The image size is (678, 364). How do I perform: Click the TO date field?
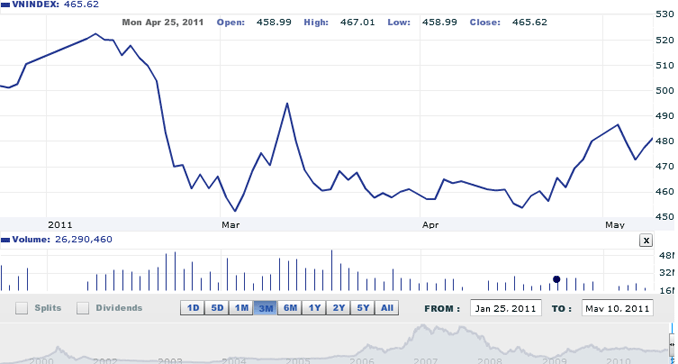coord(617,308)
